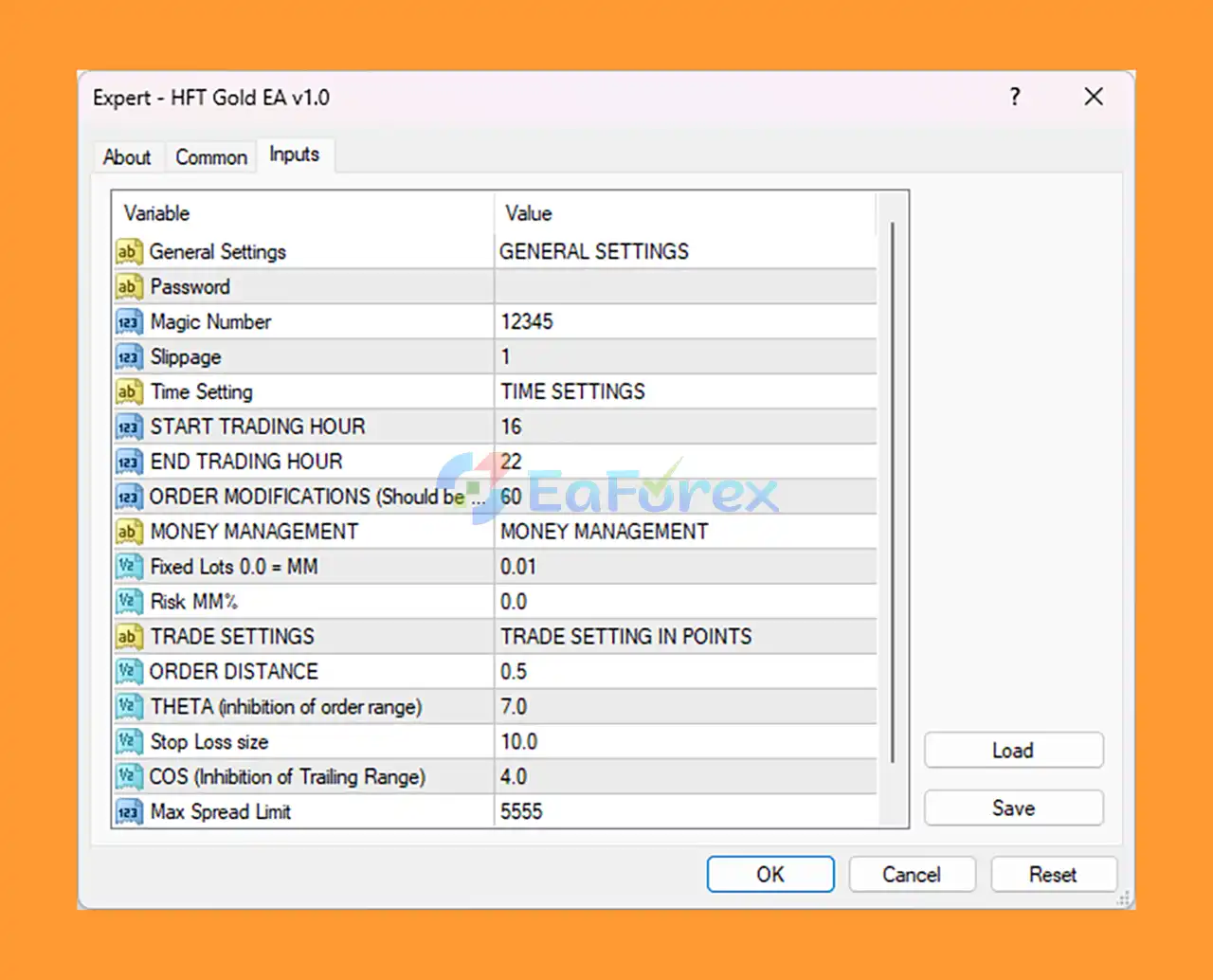Viewport: 1213px width, 980px height.
Task: Select the Risk MM% value cell
Action: point(684,602)
